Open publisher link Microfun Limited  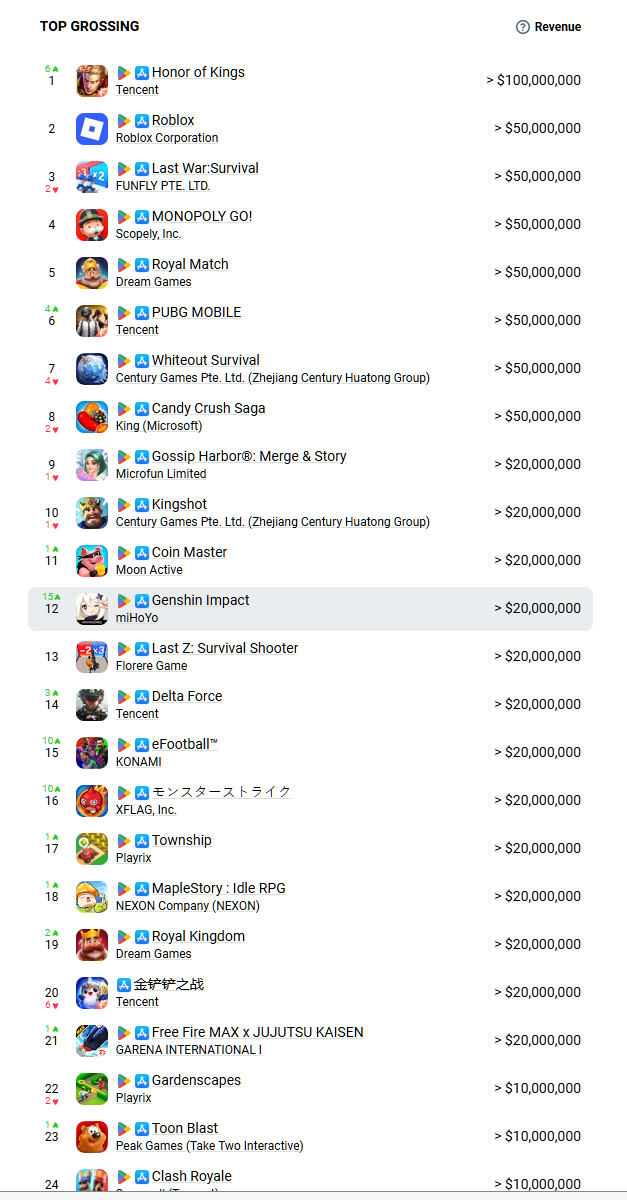161,474
